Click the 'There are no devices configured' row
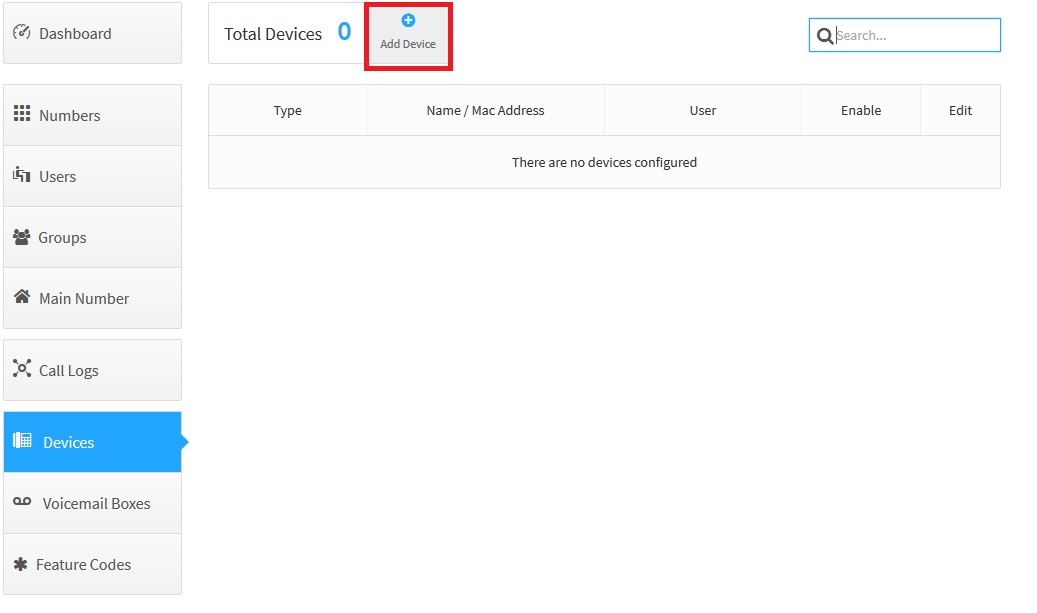1037x613 pixels. click(604, 162)
